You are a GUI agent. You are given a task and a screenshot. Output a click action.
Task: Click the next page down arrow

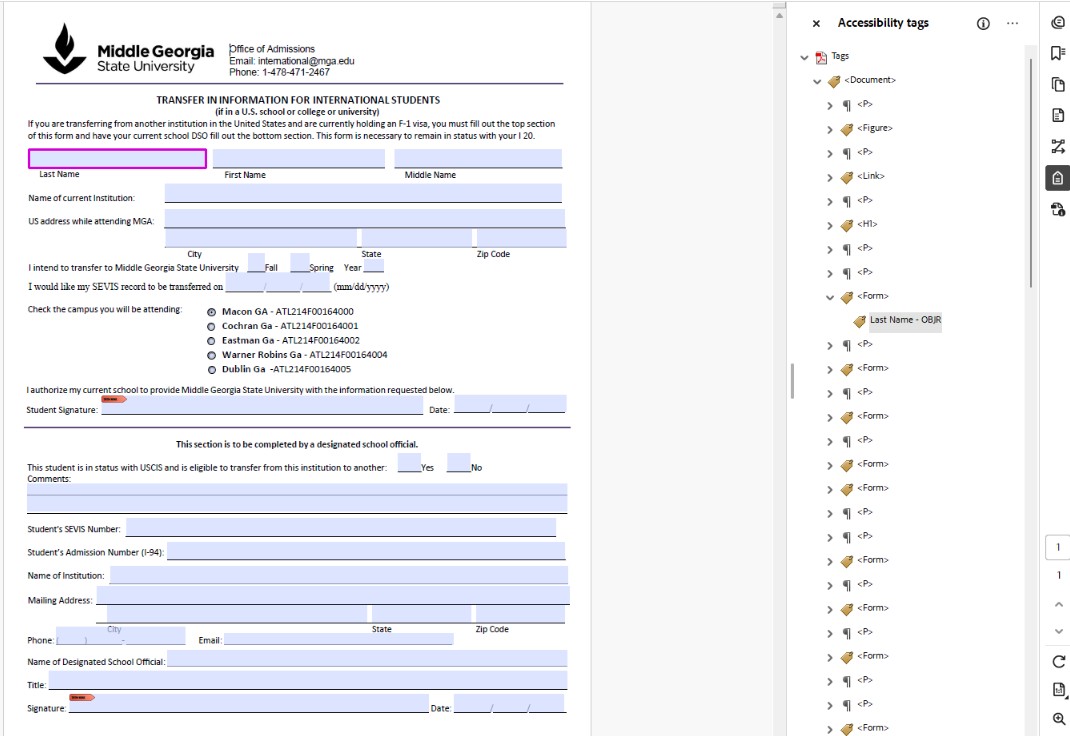point(1058,631)
